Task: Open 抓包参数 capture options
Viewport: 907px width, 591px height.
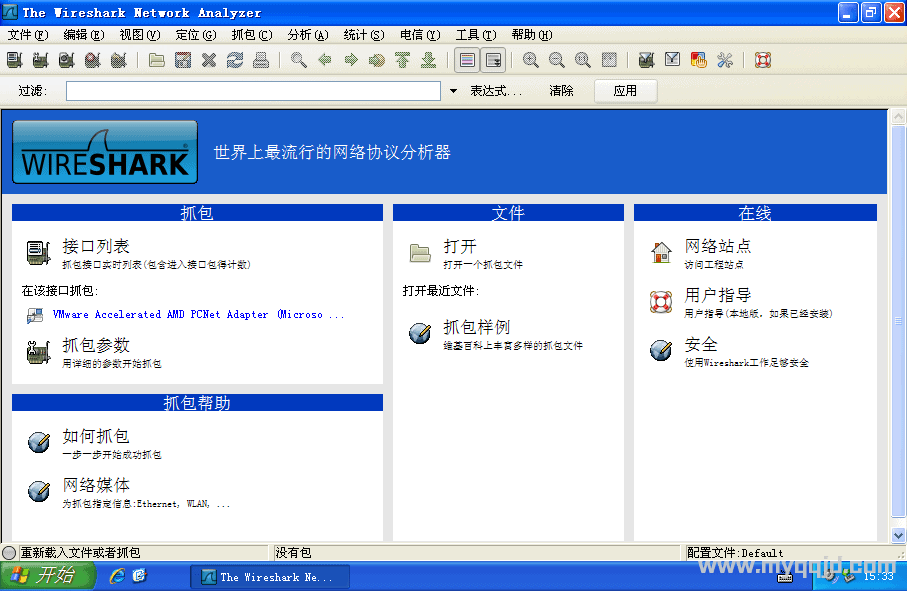Action: [x=96, y=345]
